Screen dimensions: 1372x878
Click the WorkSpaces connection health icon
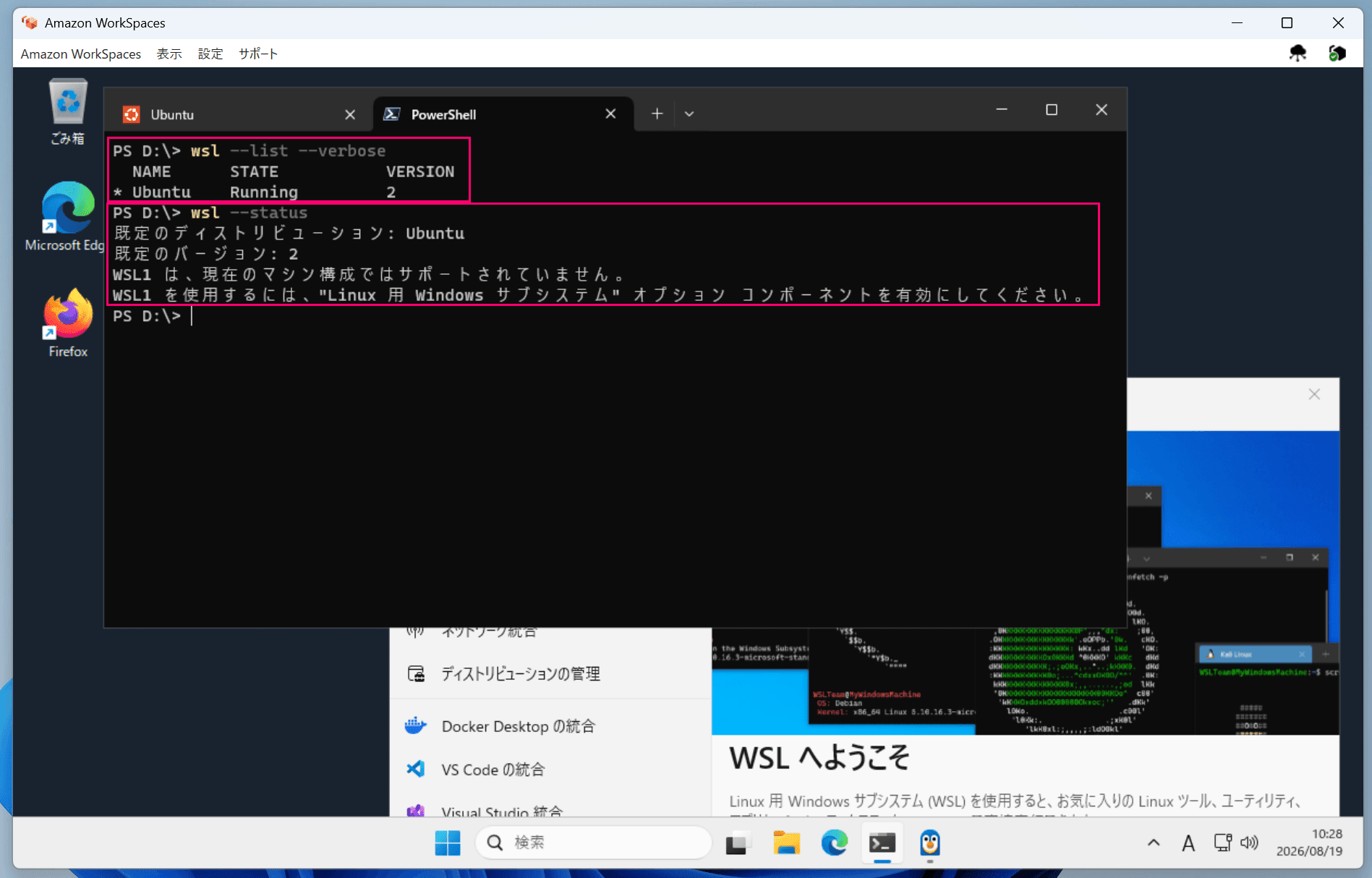1337,53
